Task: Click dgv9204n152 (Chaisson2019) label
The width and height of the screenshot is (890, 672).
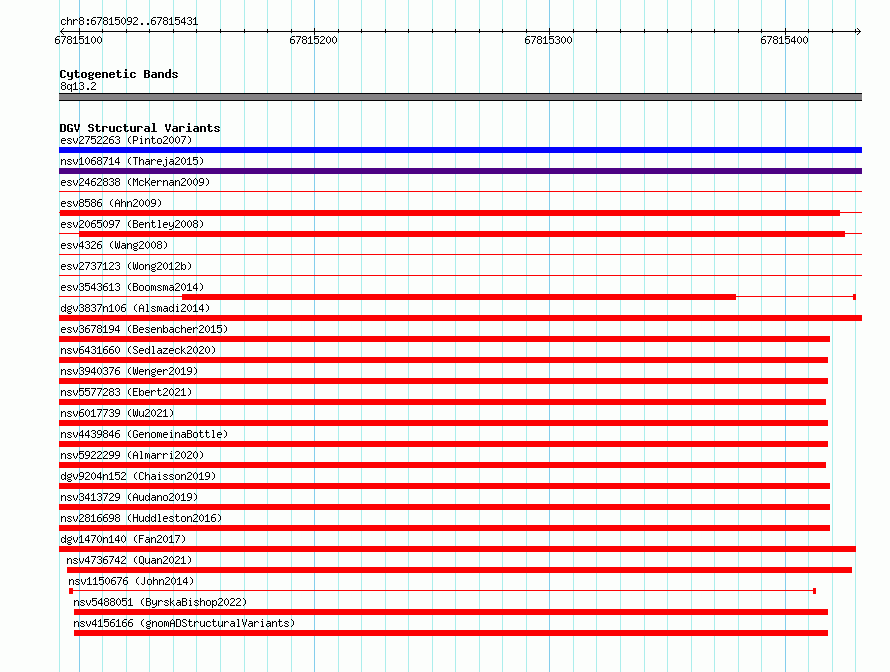Action: (x=138, y=476)
